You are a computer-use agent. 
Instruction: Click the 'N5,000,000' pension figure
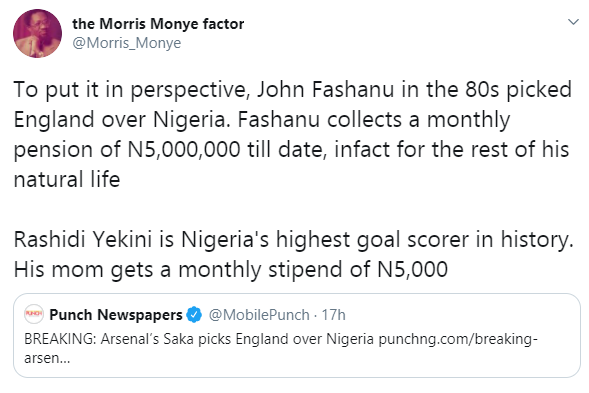(x=184, y=150)
